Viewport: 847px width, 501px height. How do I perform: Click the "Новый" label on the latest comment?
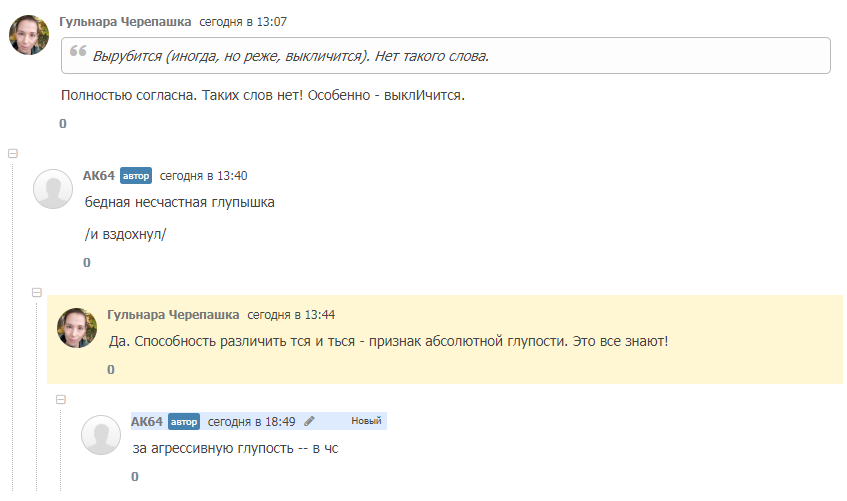click(x=366, y=421)
